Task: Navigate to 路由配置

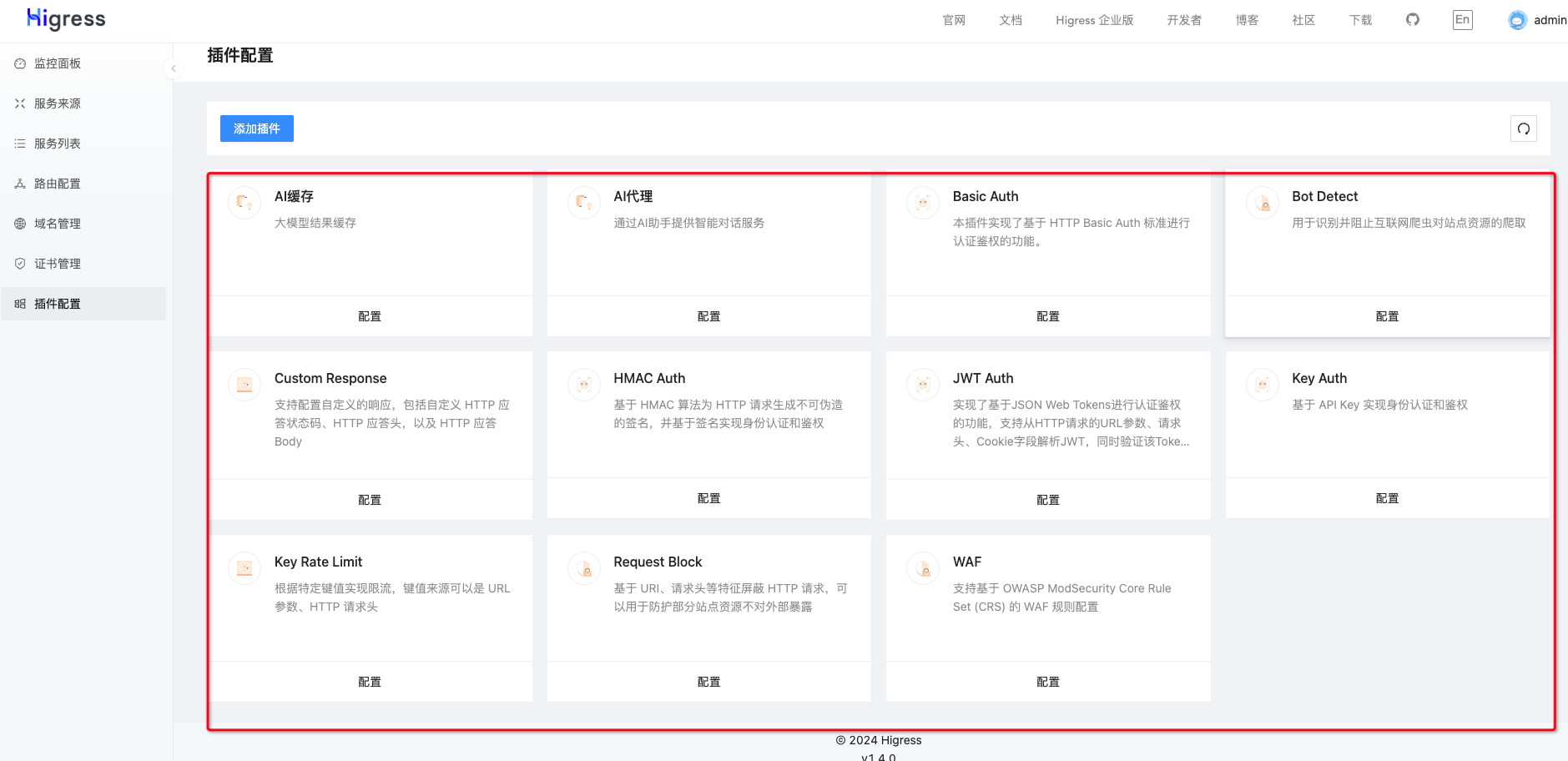Action: tap(83, 184)
